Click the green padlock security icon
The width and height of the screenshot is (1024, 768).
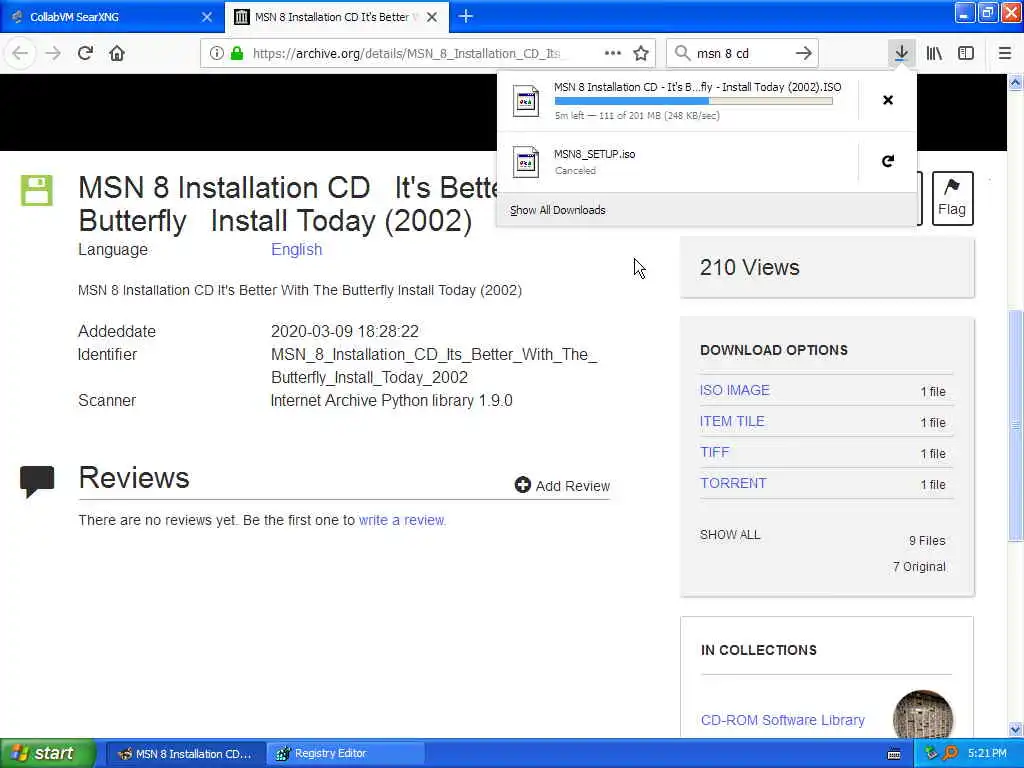tap(236, 53)
